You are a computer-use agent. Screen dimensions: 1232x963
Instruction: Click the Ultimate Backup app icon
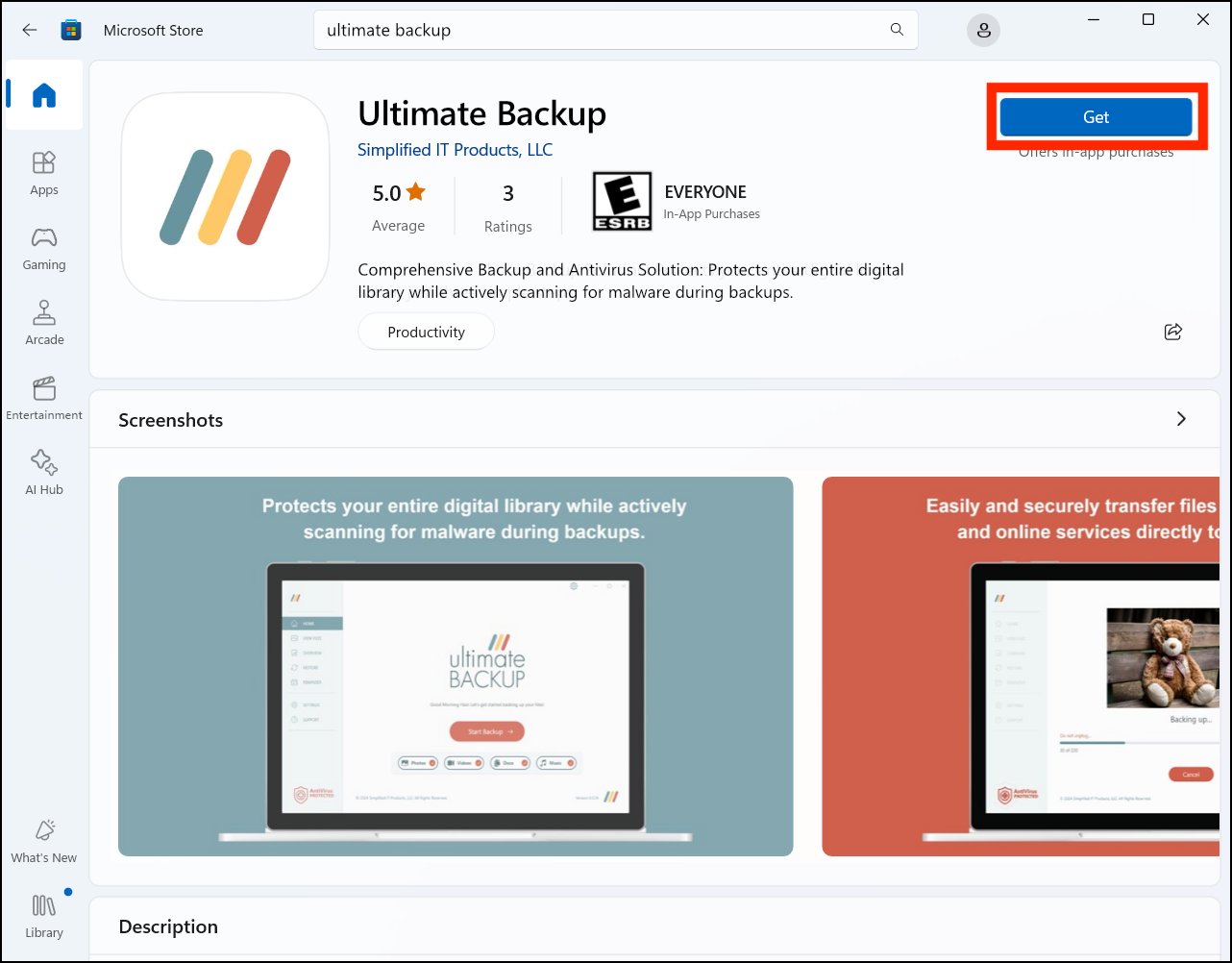tap(225, 197)
